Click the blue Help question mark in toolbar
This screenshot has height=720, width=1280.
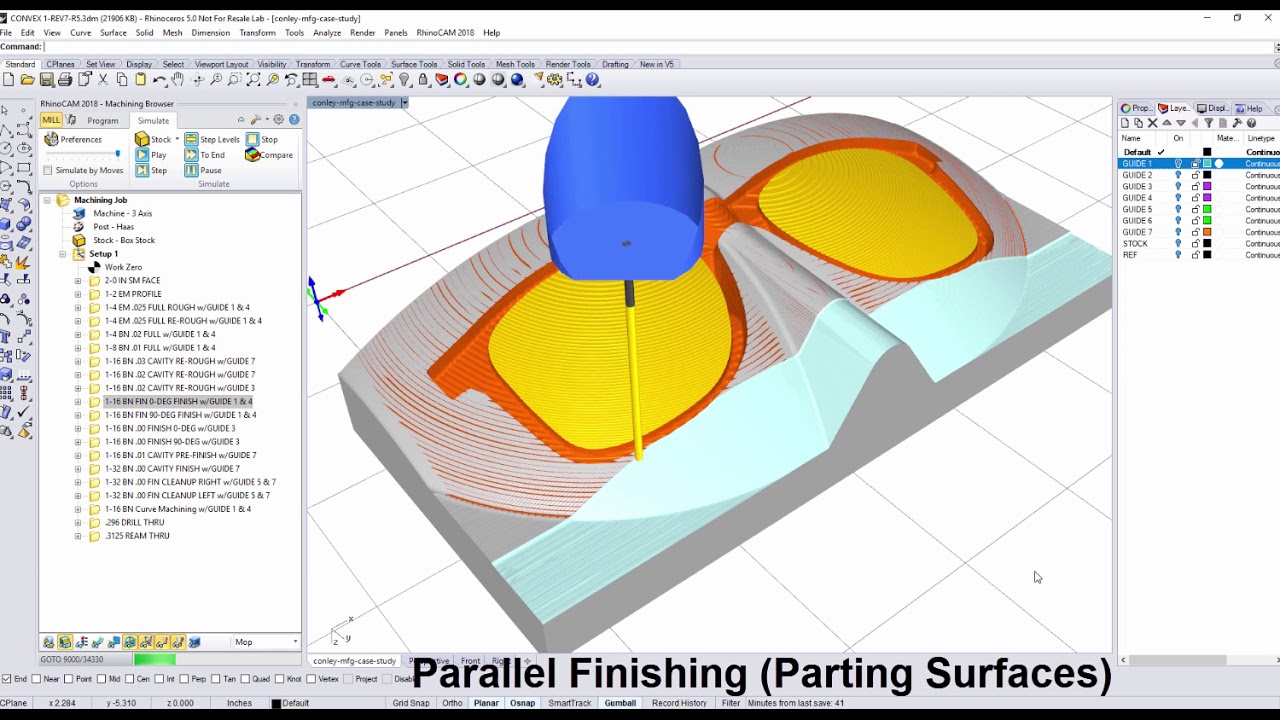click(x=592, y=80)
